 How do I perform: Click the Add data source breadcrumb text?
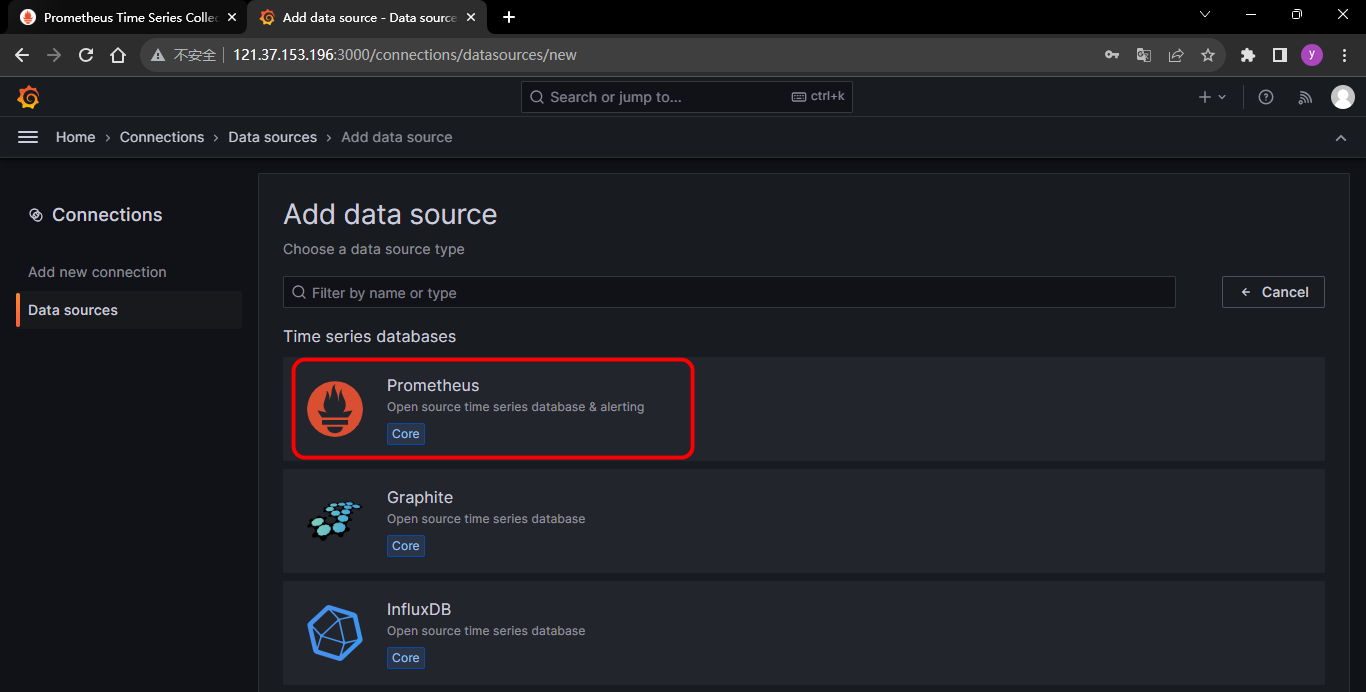click(397, 137)
